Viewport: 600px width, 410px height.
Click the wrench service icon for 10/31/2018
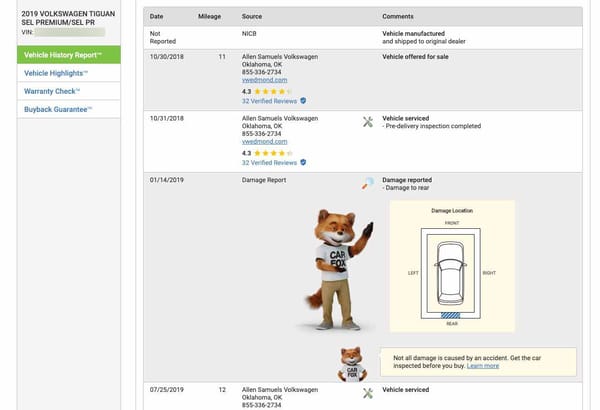point(368,122)
